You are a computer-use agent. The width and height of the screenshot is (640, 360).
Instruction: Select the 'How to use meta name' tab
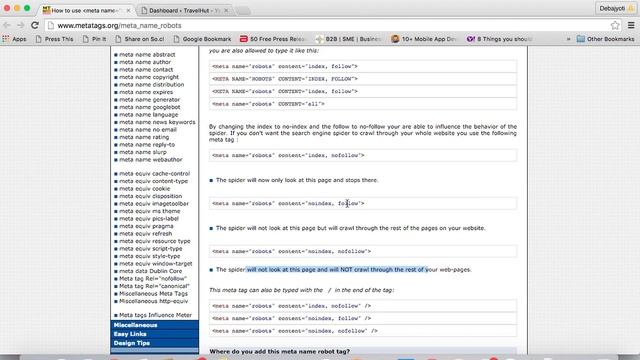86,10
